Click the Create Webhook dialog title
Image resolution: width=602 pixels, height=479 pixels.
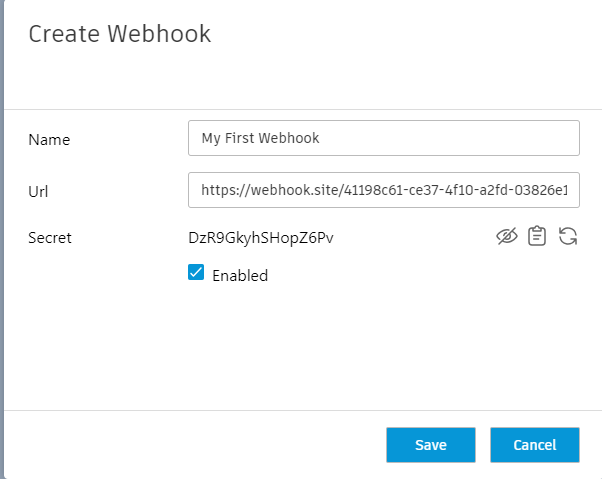pos(120,34)
